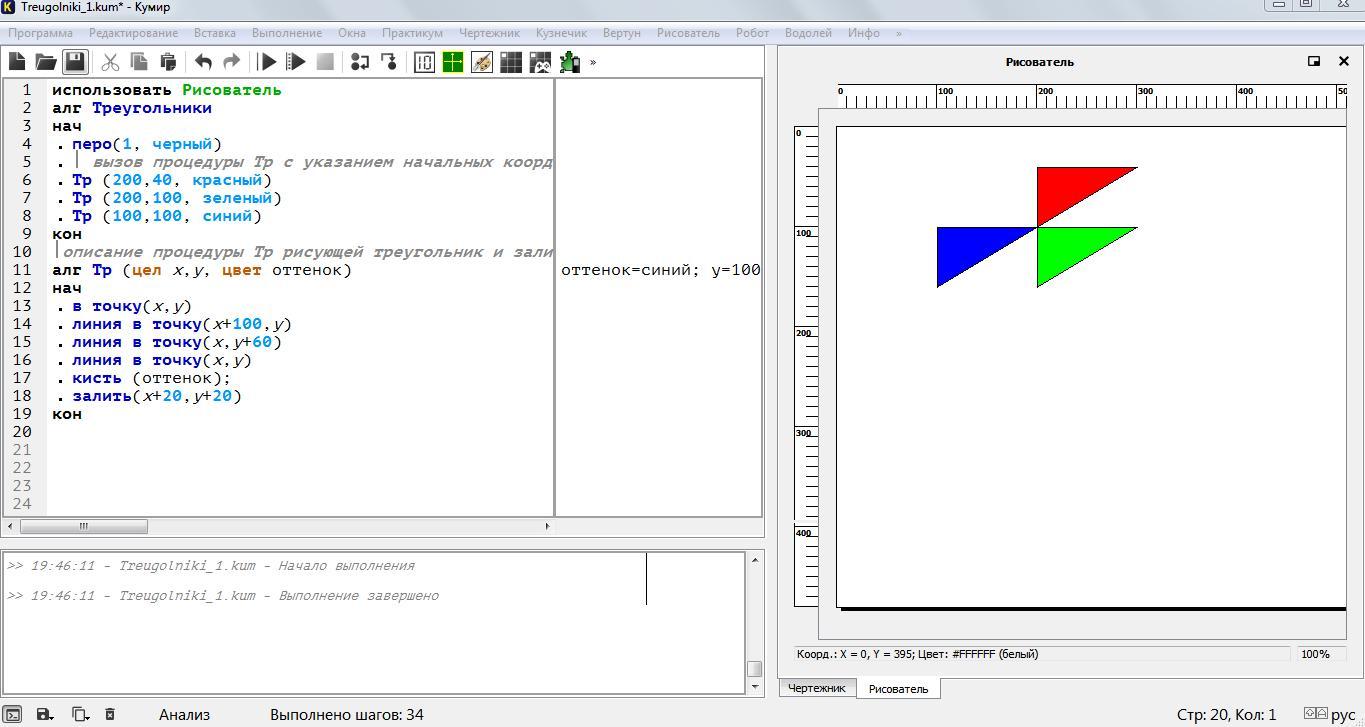
Task: Cut selection with the scissors icon
Action: (x=110, y=62)
